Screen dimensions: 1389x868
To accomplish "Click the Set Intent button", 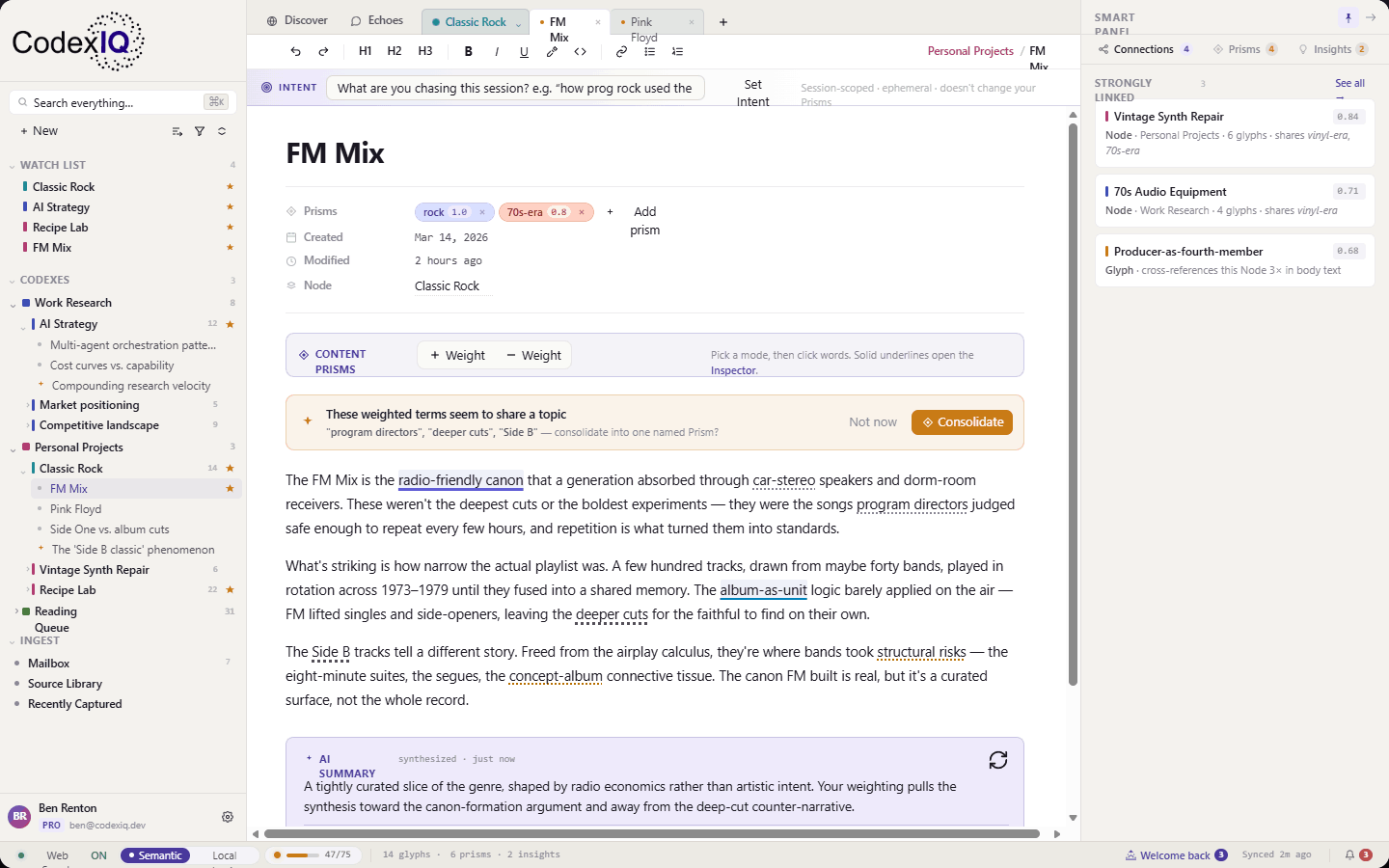I will tap(753, 94).
